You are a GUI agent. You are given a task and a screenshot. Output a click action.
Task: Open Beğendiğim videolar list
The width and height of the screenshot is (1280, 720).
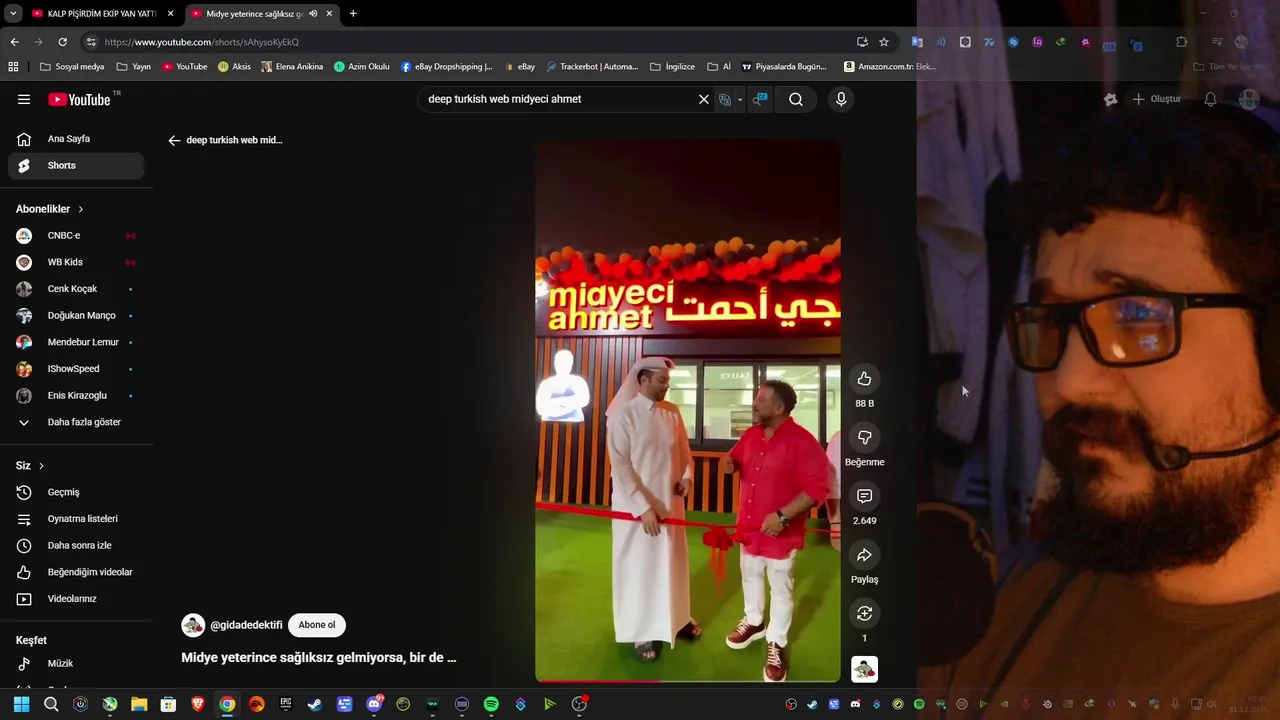coord(76,572)
